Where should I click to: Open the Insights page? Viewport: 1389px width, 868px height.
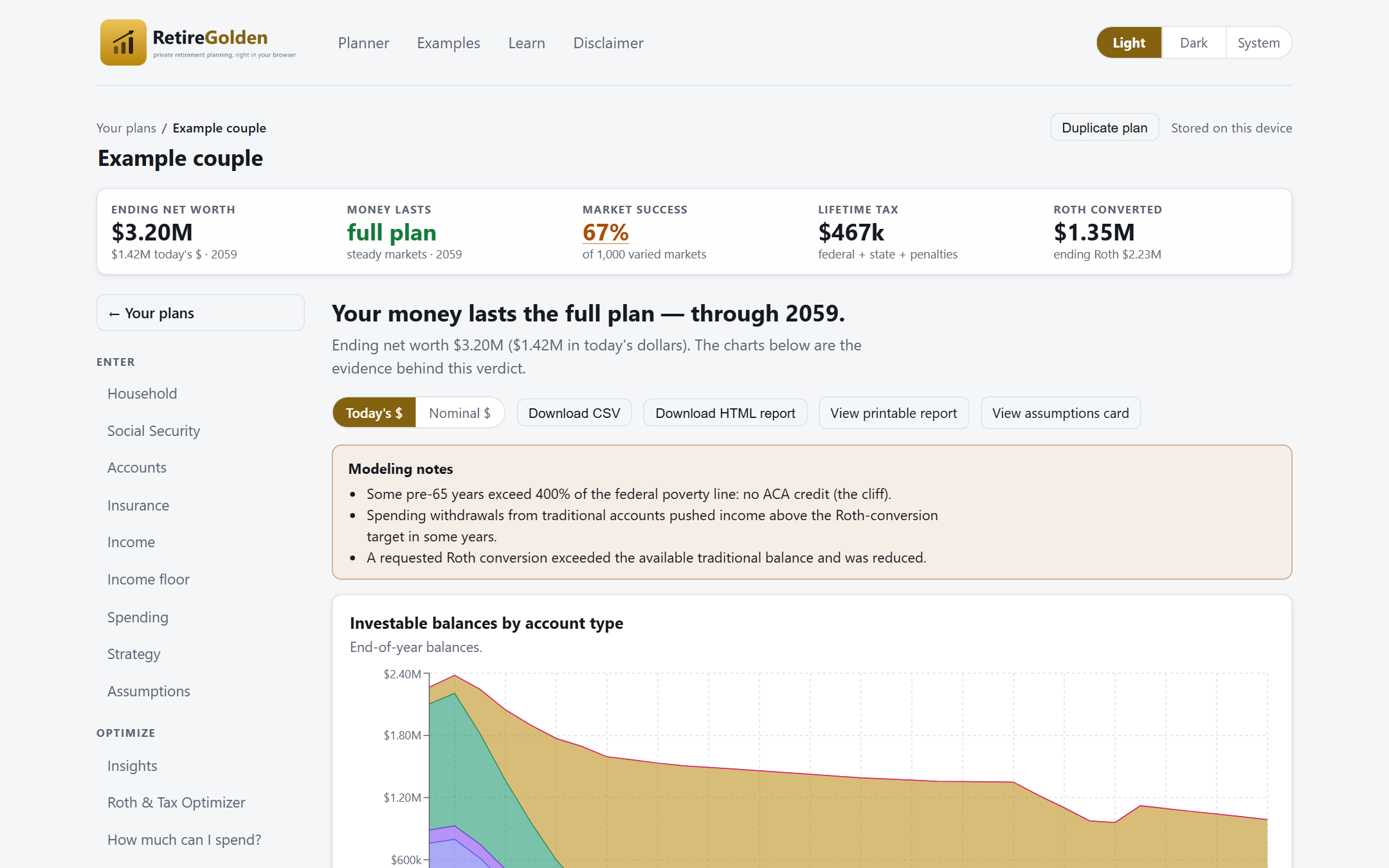tap(132, 766)
